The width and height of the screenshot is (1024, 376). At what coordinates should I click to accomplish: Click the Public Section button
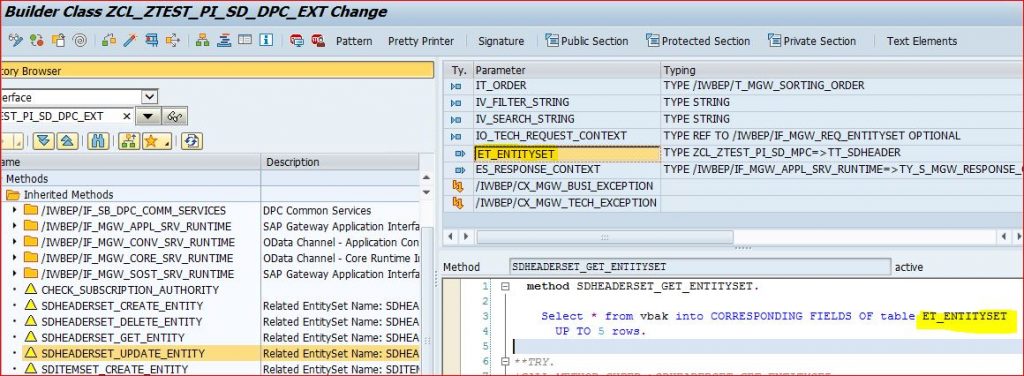[586, 40]
